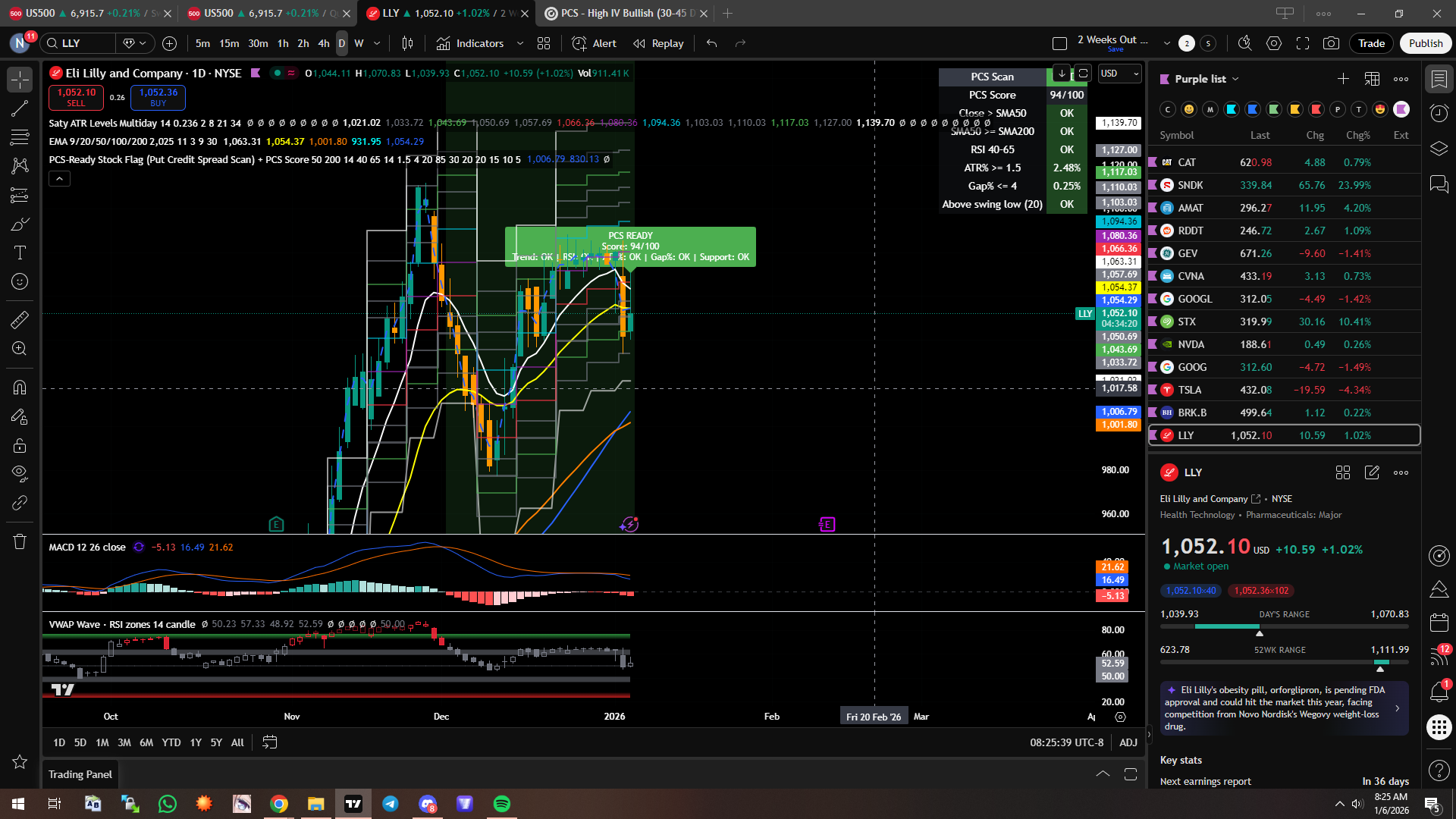Open the Replay bar mode
This screenshot has width=1456, height=819.
click(x=658, y=43)
